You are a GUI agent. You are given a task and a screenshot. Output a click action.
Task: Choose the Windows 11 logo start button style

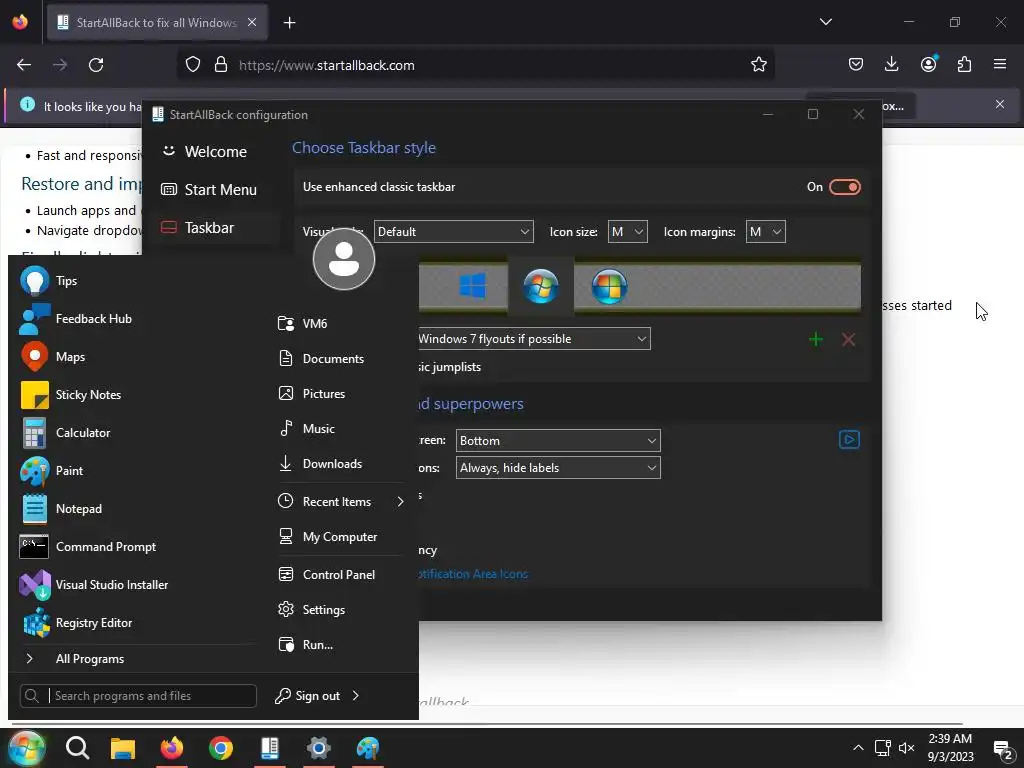pyautogui.click(x=472, y=286)
